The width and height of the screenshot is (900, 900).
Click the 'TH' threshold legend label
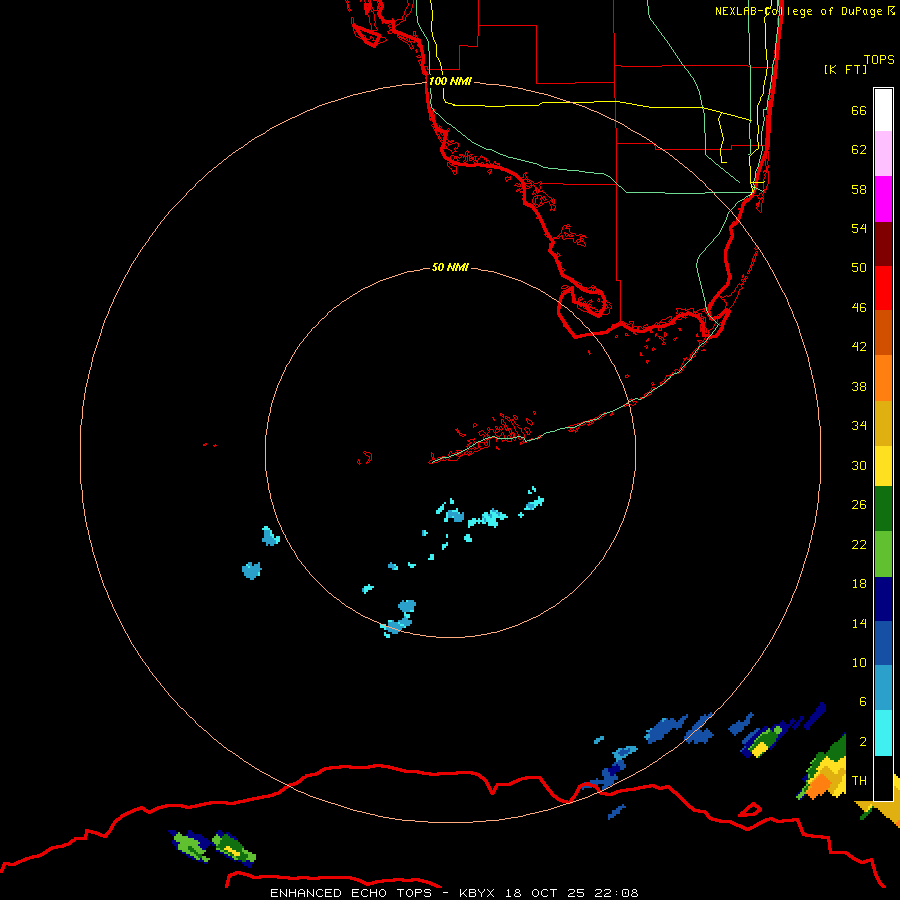click(x=859, y=780)
